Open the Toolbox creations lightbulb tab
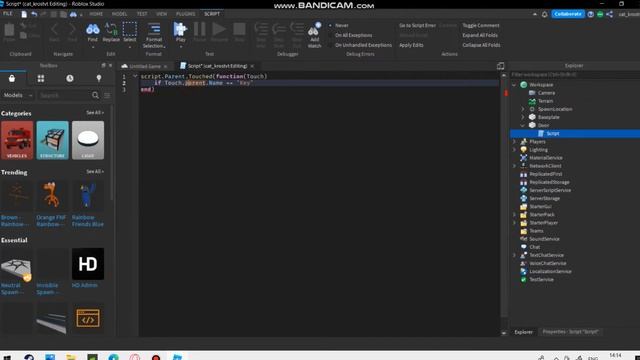Image resolution: width=640 pixels, height=360 pixels. click(99, 78)
